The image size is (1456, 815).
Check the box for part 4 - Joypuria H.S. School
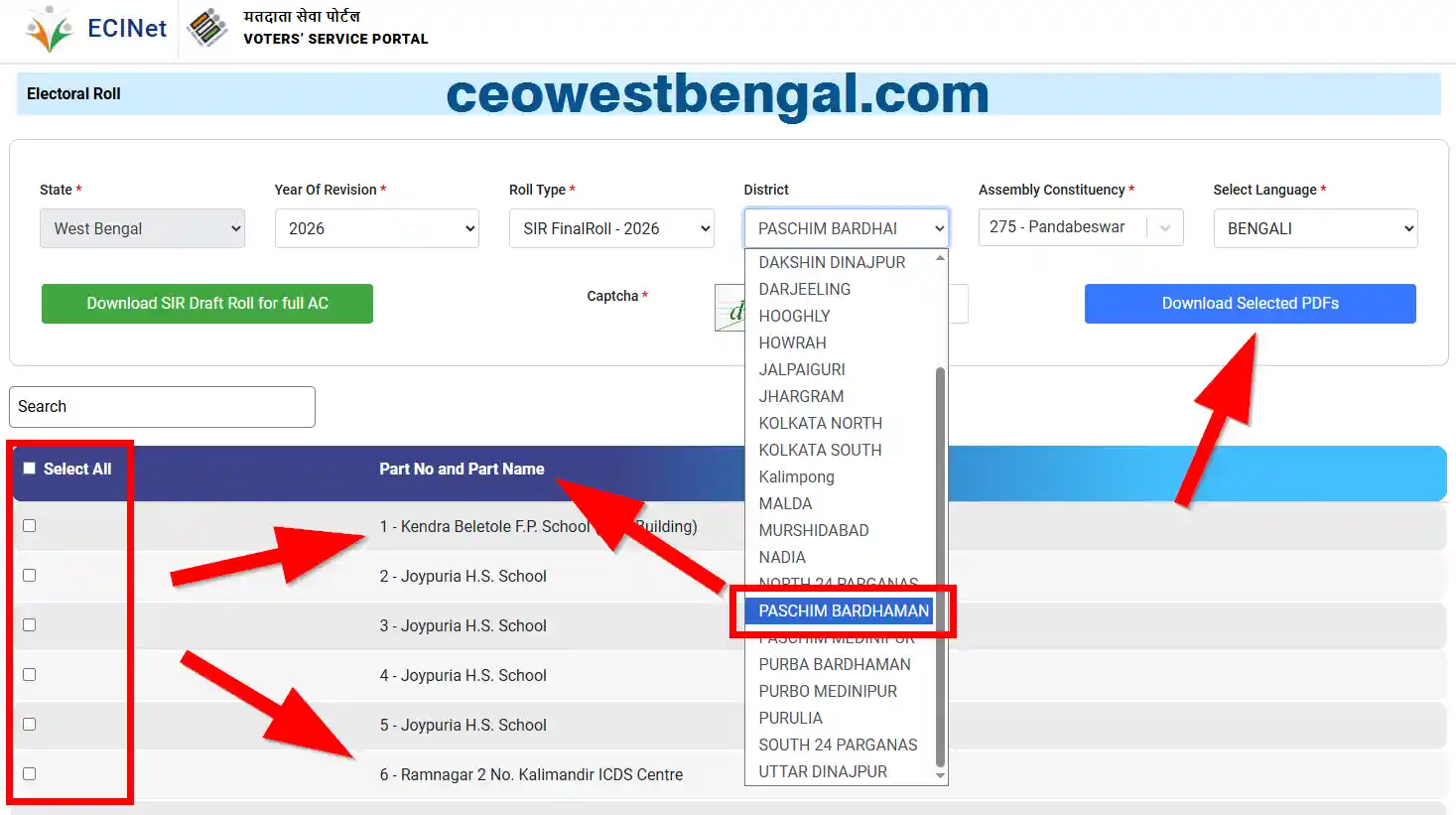pos(30,675)
